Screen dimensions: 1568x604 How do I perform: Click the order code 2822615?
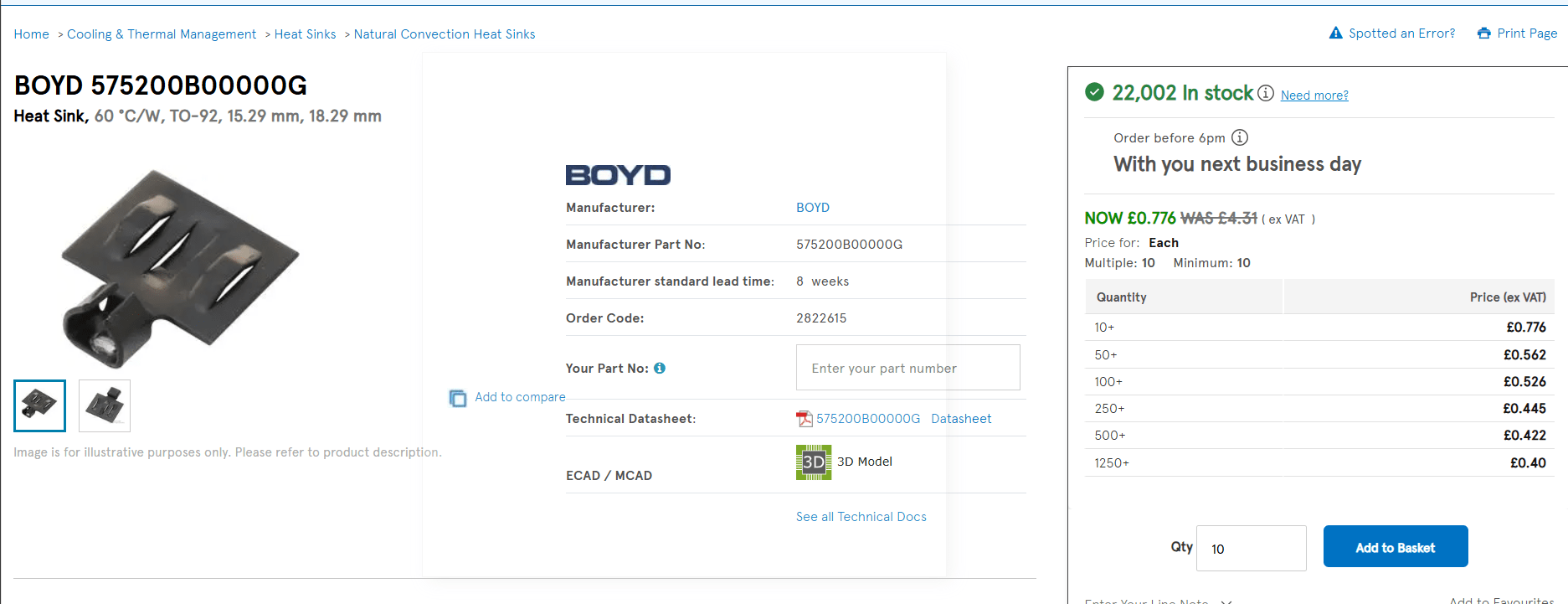(x=821, y=318)
